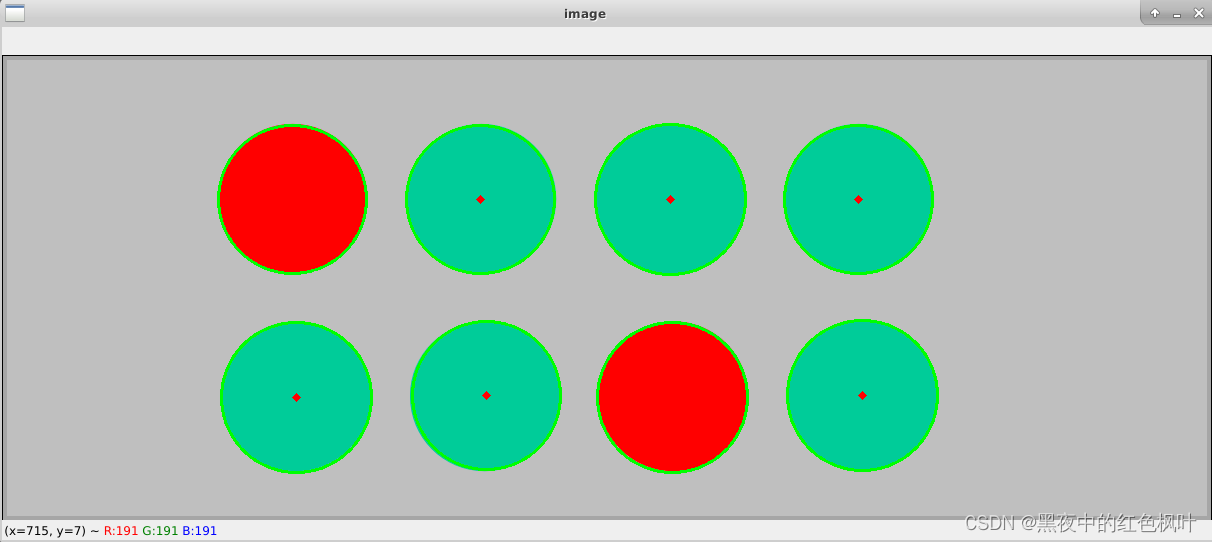
Task: Click the up-arrow window button
Action: coord(1155,13)
